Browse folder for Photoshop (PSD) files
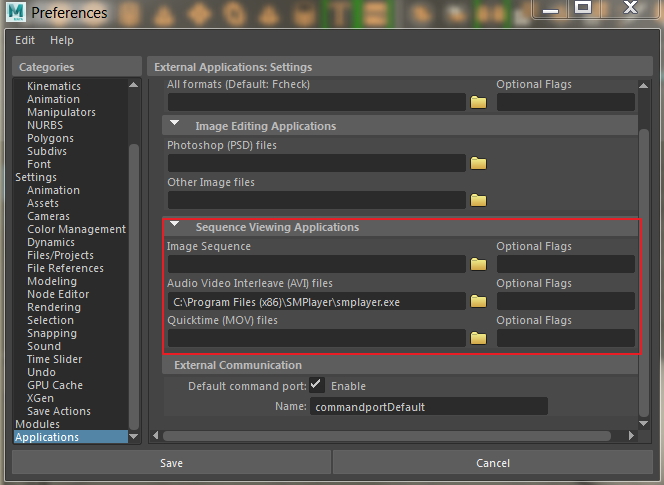This screenshot has height=485, width=664. point(479,163)
